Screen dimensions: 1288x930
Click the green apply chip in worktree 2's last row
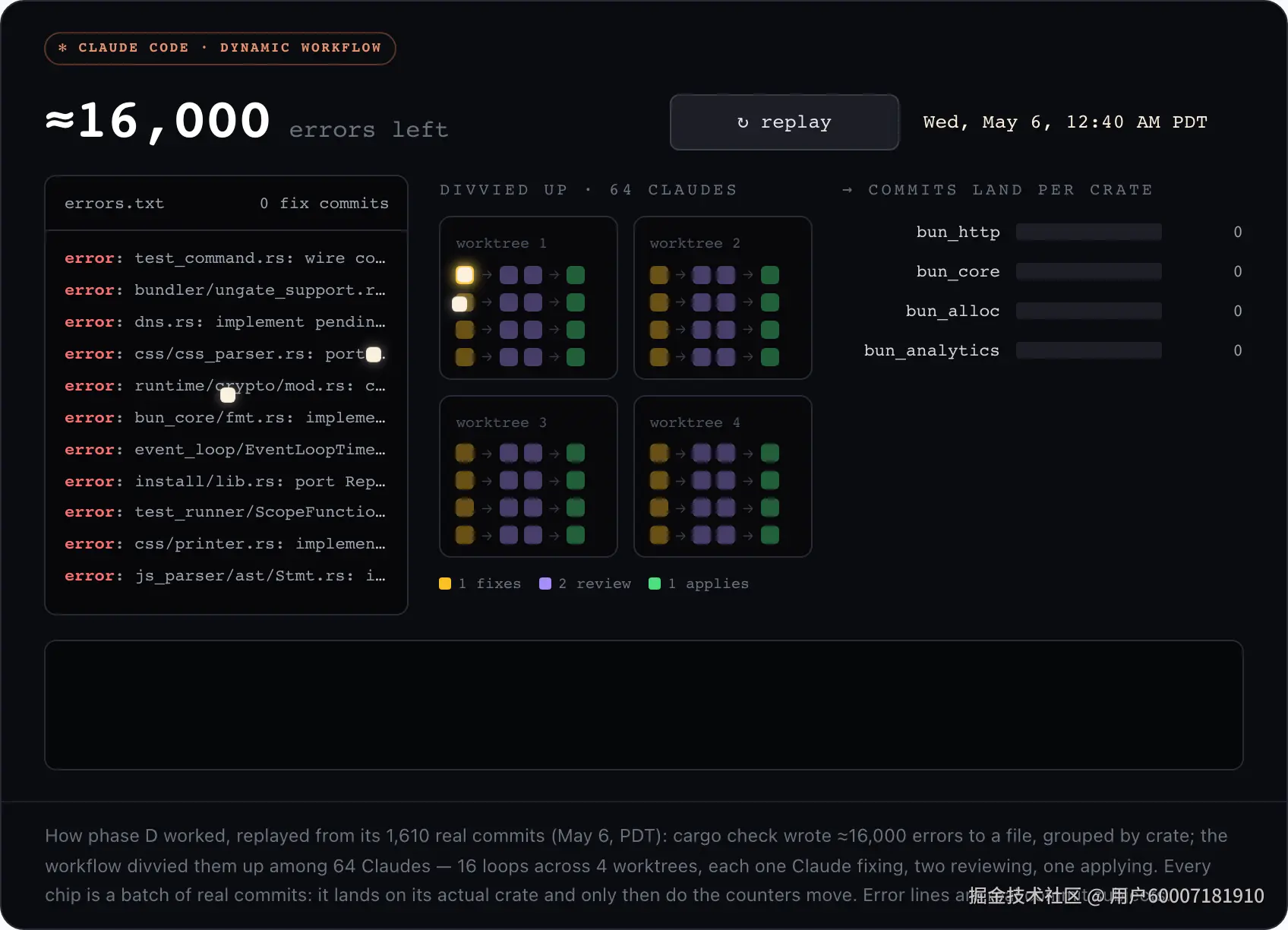770,357
